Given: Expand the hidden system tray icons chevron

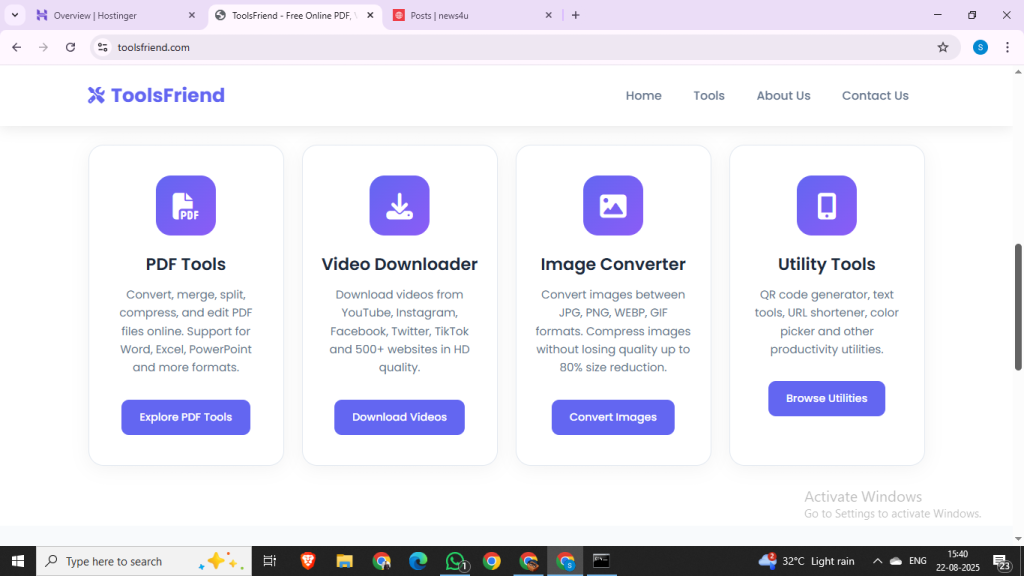Looking at the screenshot, I should [x=877, y=561].
